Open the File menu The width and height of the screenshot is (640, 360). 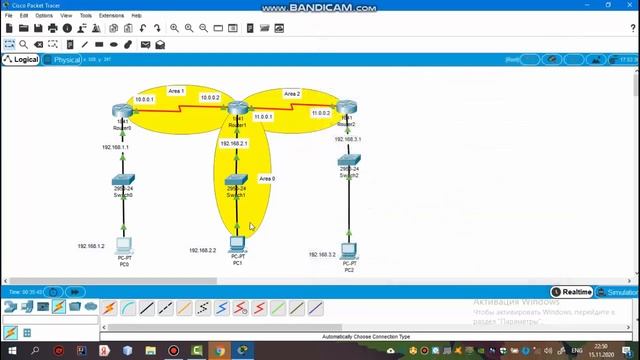pyautogui.click(x=9, y=16)
